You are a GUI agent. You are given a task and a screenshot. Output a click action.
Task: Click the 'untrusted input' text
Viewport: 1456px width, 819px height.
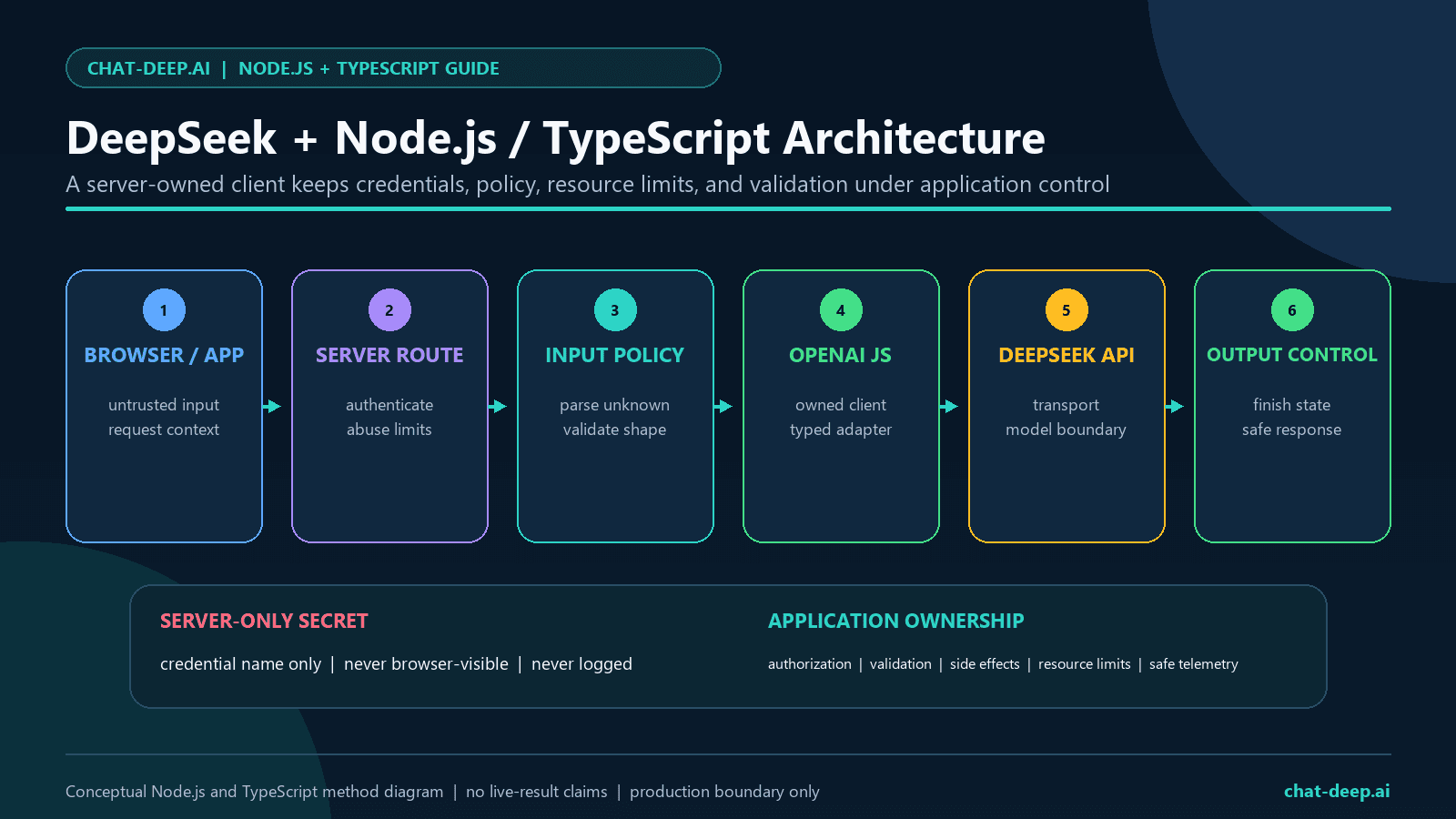coord(164,405)
